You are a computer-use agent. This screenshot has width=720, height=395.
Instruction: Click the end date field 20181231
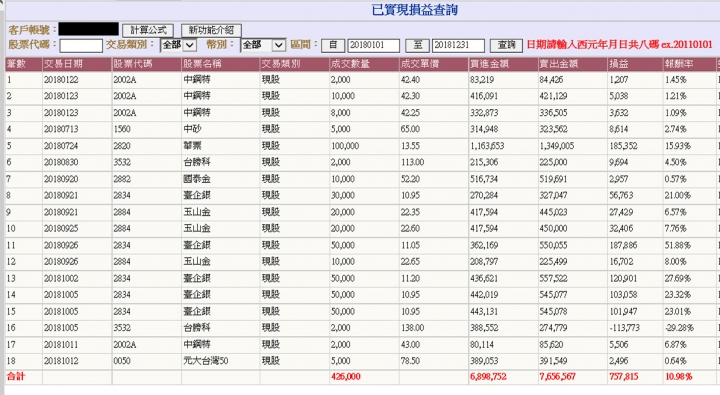pos(458,45)
